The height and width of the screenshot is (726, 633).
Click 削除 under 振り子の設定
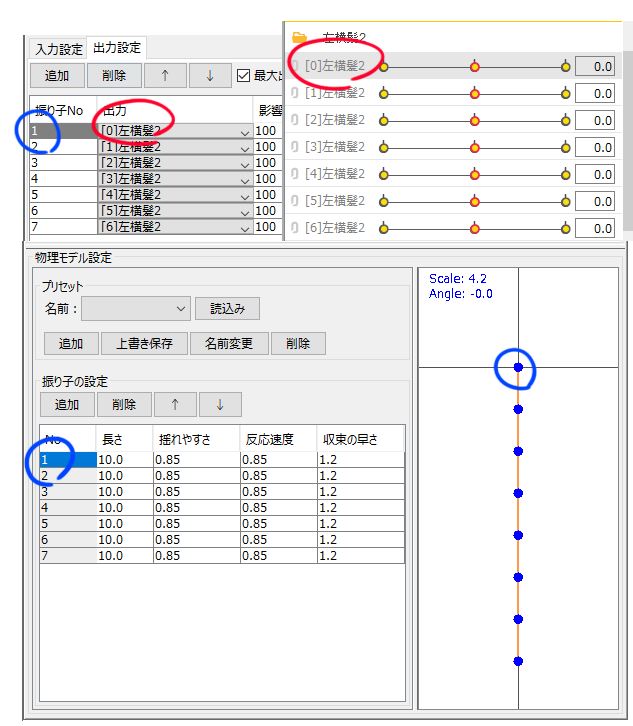point(124,405)
